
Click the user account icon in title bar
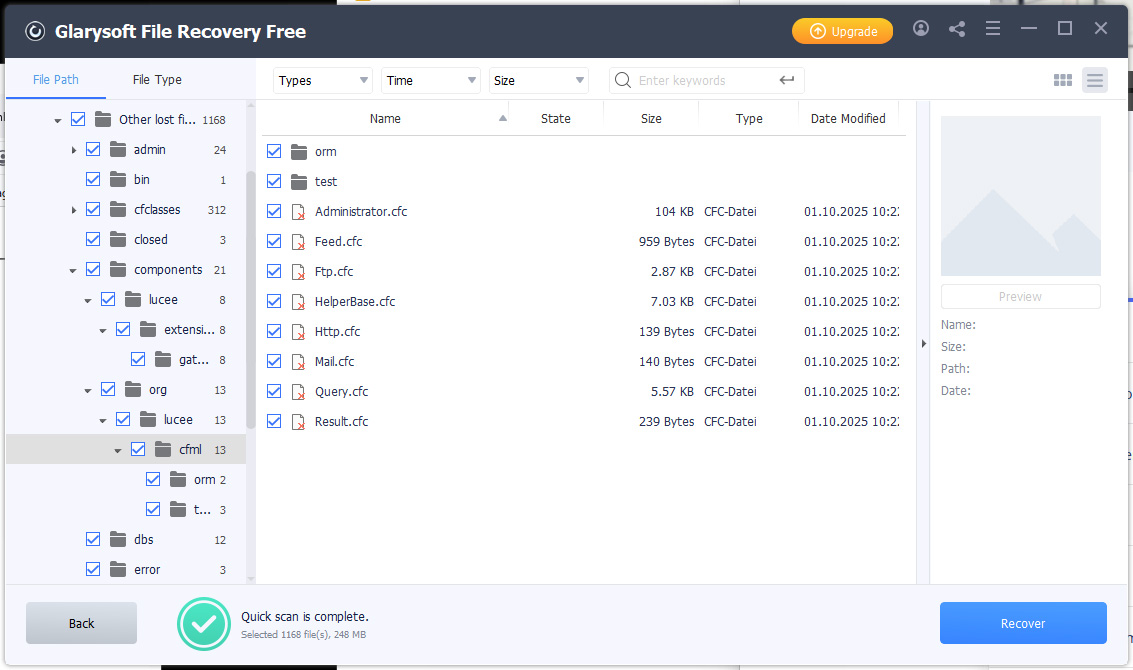click(x=921, y=29)
